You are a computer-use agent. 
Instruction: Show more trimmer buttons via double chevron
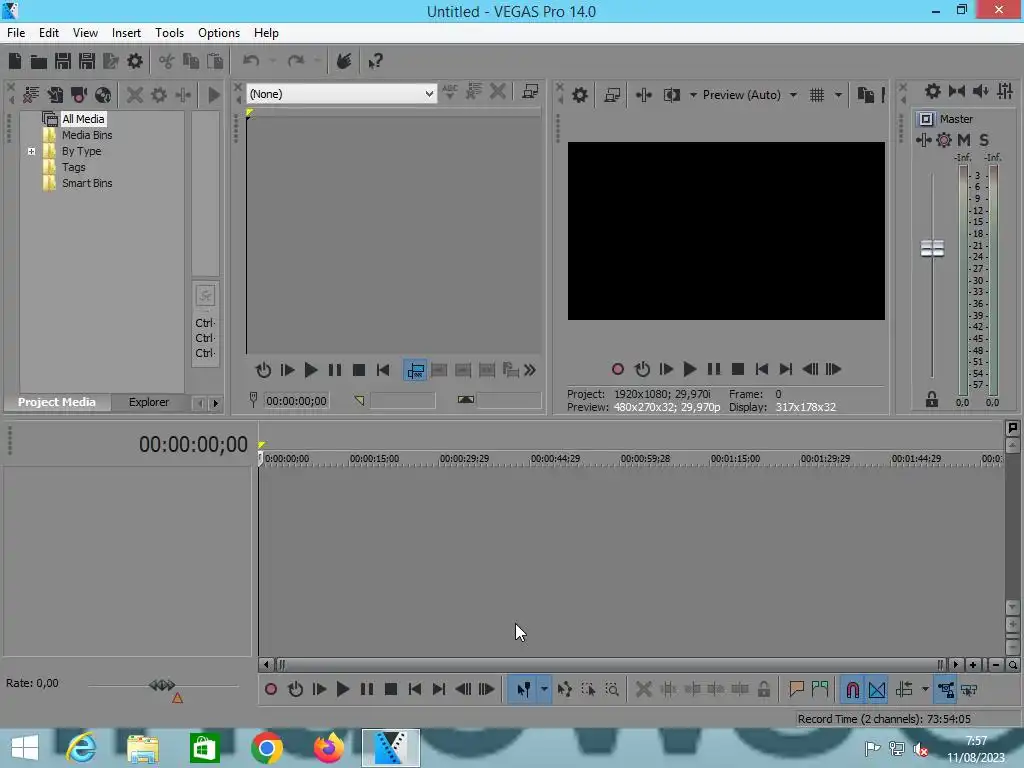tap(530, 370)
